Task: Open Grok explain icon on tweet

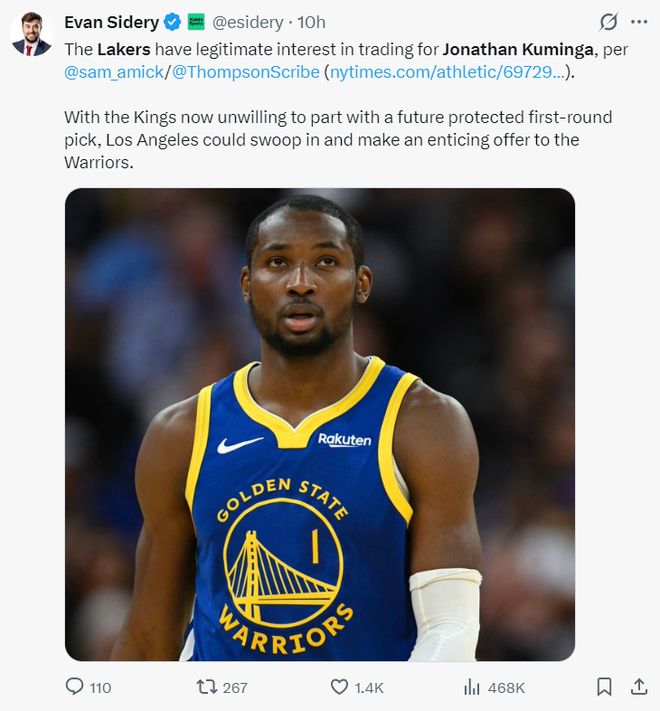Action: tap(607, 22)
